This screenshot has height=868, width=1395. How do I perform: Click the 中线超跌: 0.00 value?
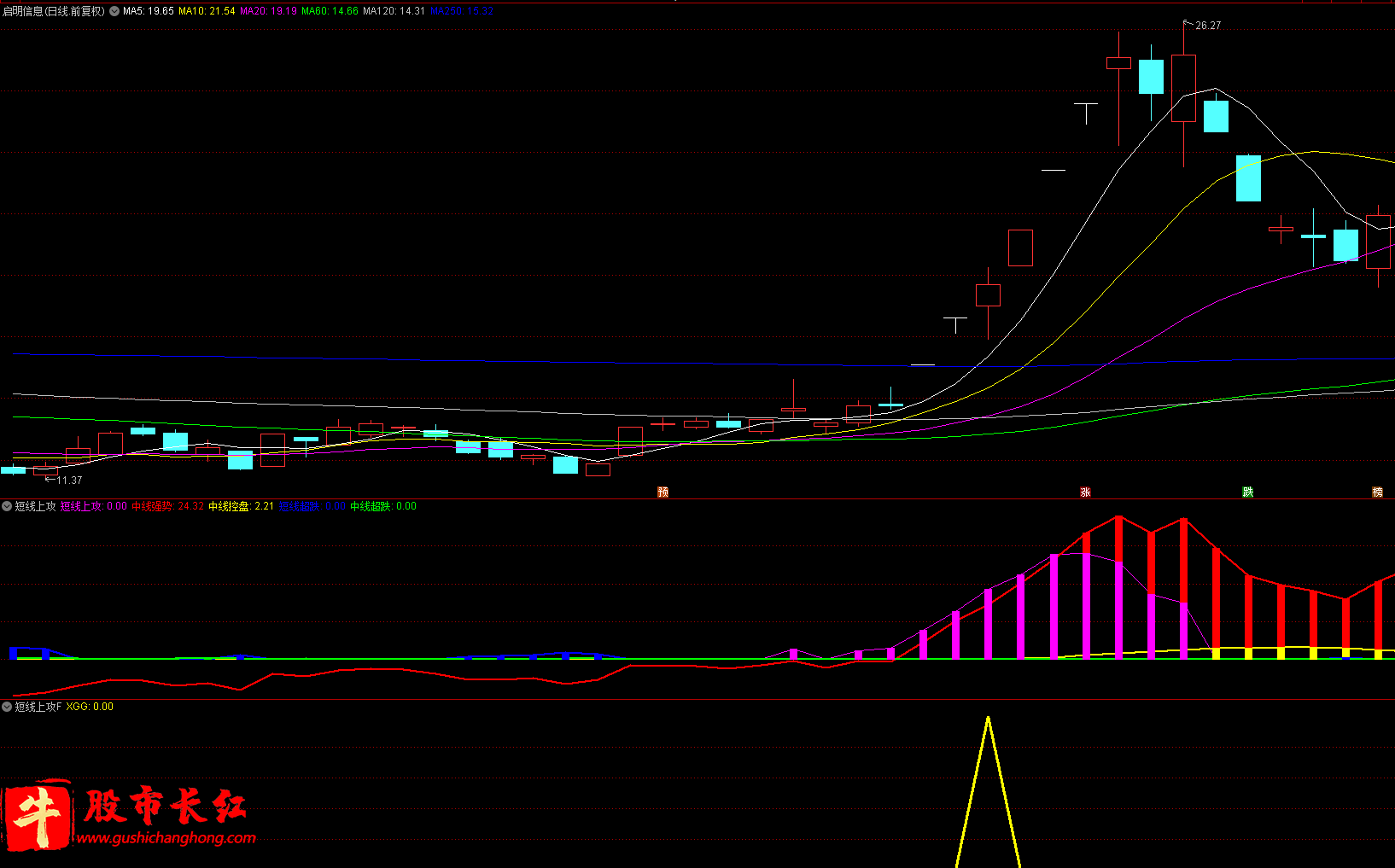383,506
